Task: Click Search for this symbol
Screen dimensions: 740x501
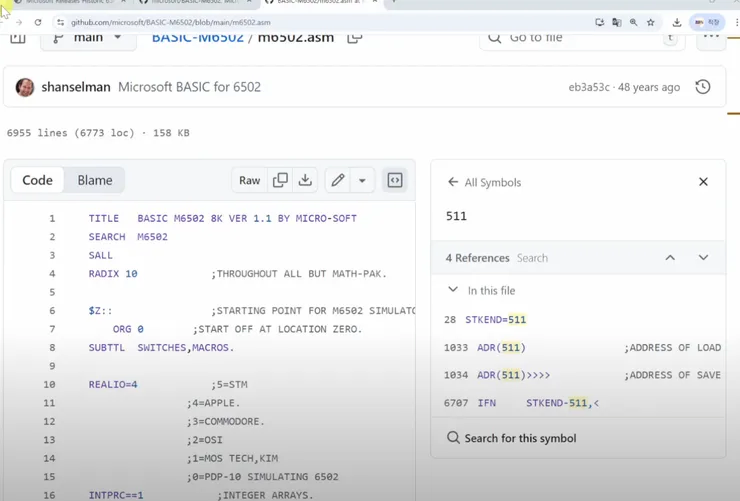Action: click(512, 438)
